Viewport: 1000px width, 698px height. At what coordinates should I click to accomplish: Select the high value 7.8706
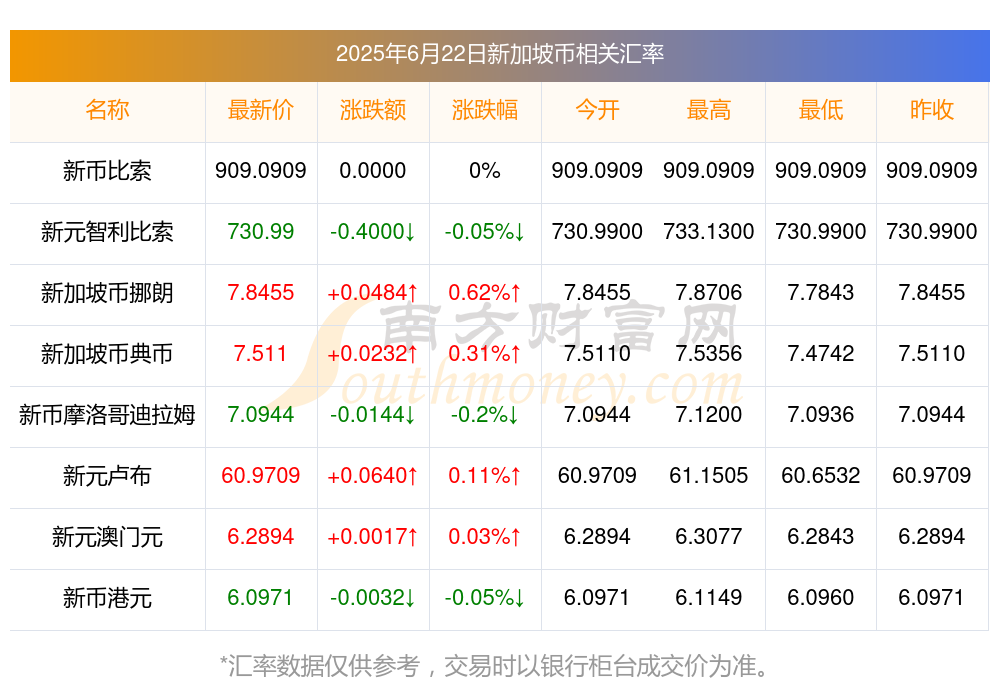[709, 293]
